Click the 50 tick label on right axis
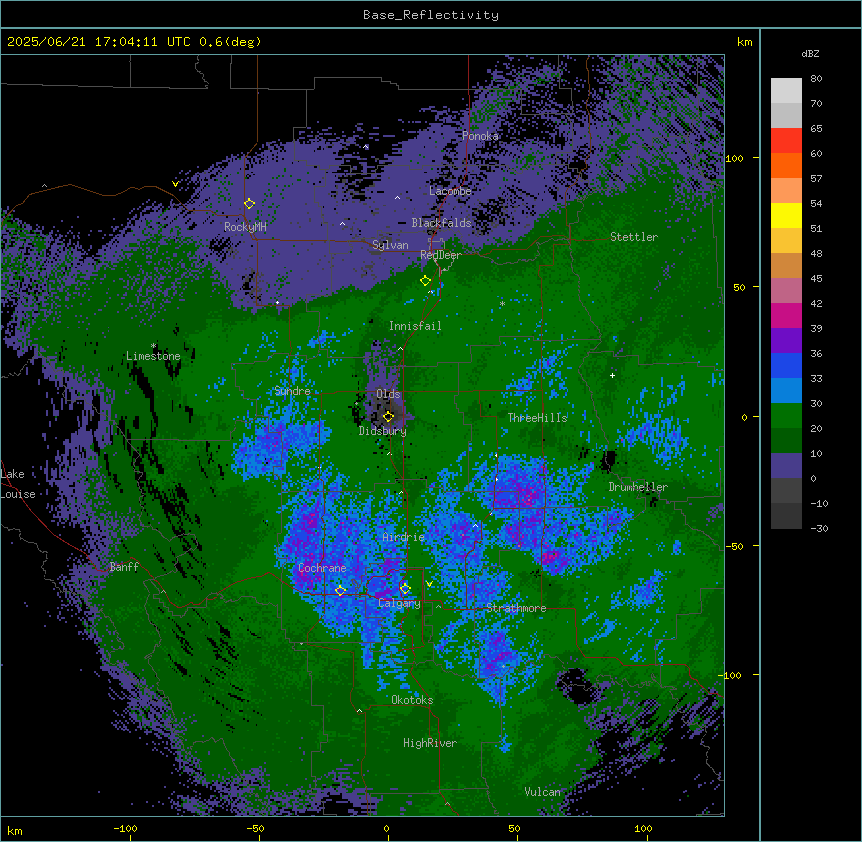 [x=739, y=287]
